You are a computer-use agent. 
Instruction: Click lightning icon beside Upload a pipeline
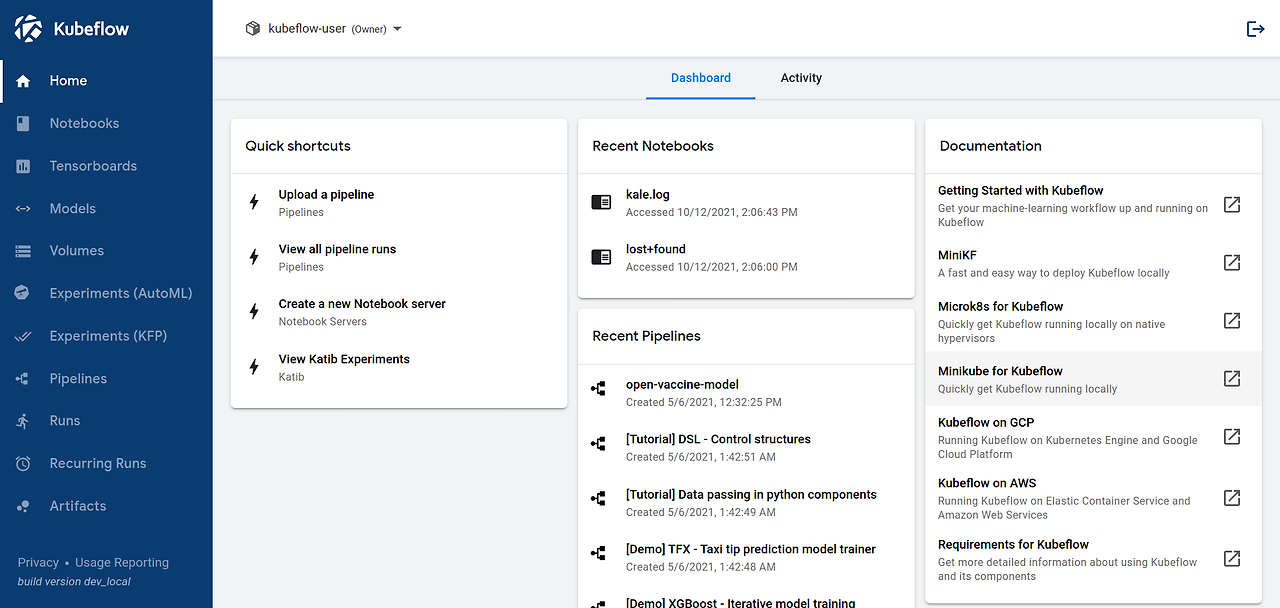point(254,202)
